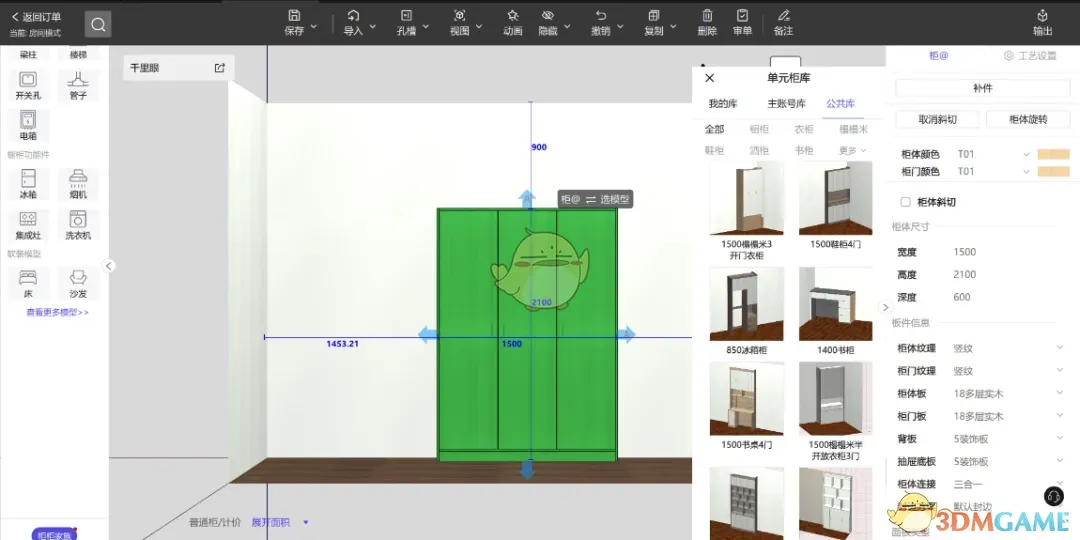Click the 视图 (View) toolbar icon
The height and width of the screenshot is (540, 1080).
459,16
